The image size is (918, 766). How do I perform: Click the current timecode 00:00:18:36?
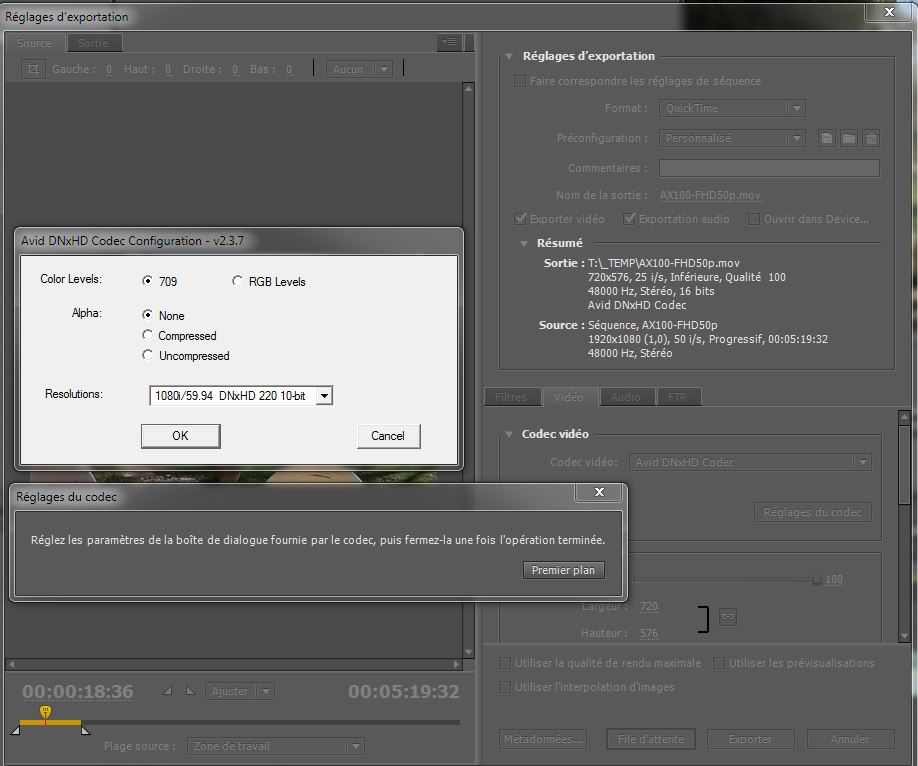pos(78,692)
